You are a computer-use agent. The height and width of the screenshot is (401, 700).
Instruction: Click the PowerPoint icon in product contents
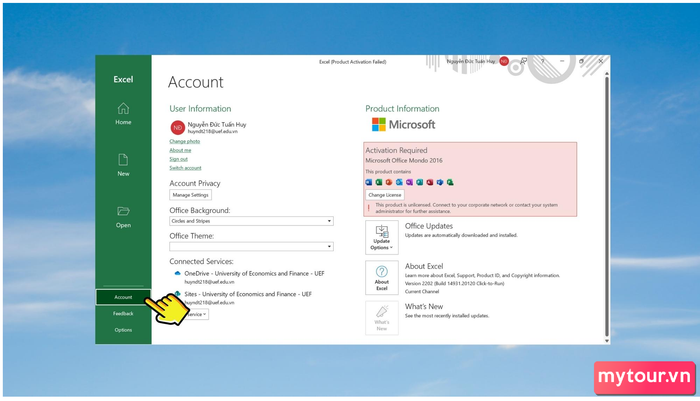(389, 182)
